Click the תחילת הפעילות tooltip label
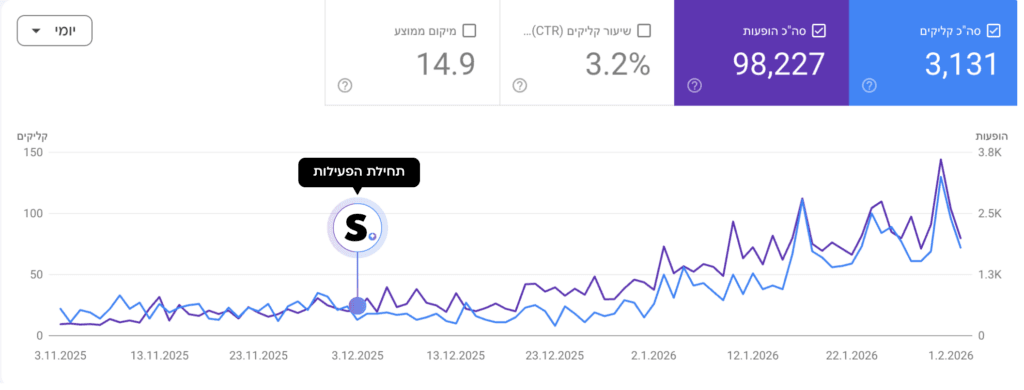The image size is (1024, 390). [359, 172]
